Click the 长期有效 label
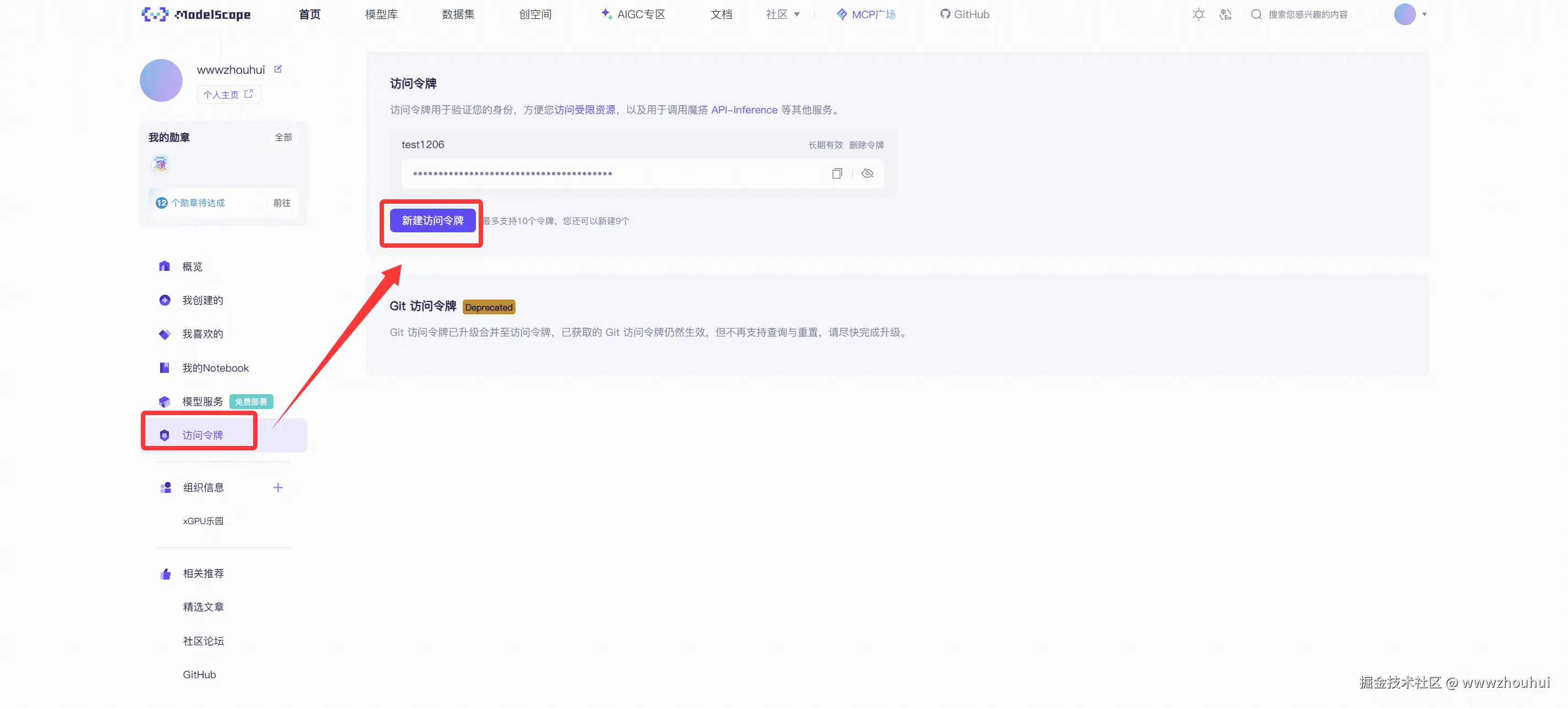The width and height of the screenshot is (1568, 708). [x=825, y=144]
